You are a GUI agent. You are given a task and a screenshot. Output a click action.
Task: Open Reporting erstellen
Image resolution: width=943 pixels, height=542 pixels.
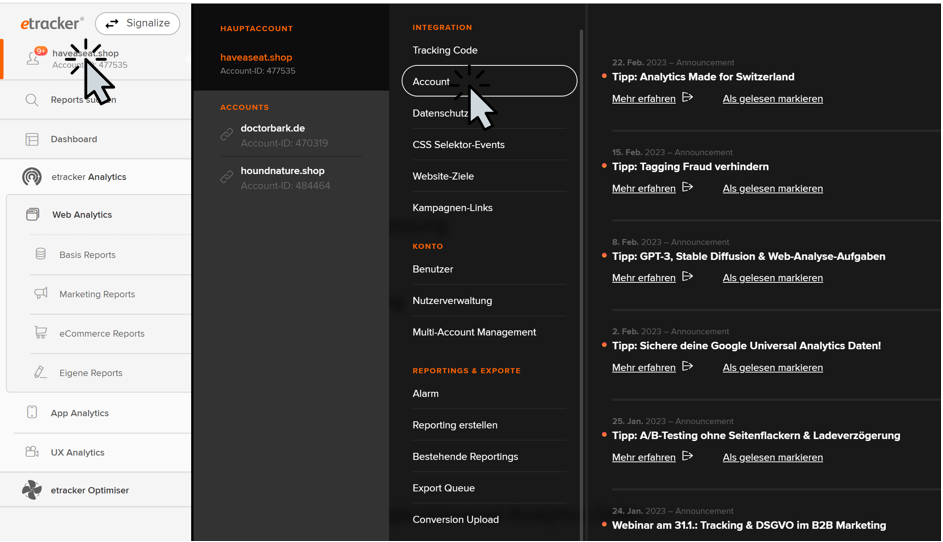[455, 425]
